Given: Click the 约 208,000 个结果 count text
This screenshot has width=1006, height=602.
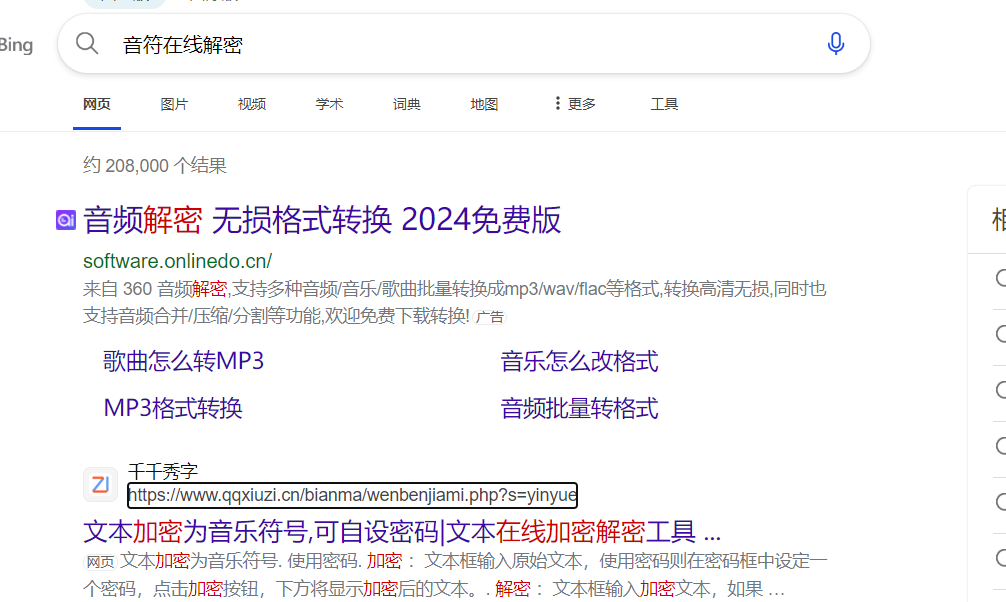Looking at the screenshot, I should click(x=155, y=166).
